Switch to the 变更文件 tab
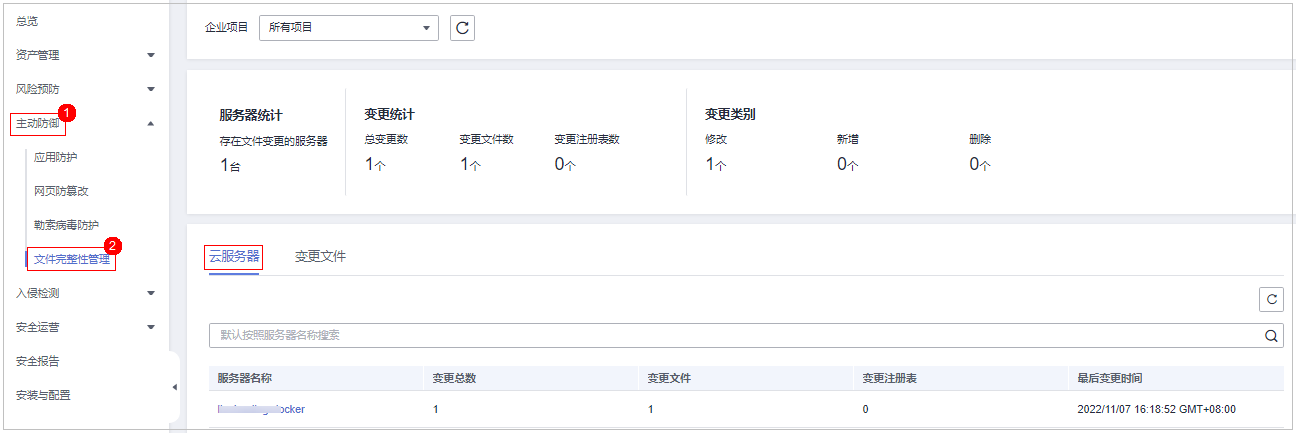The width and height of the screenshot is (1296, 433). tap(320, 257)
